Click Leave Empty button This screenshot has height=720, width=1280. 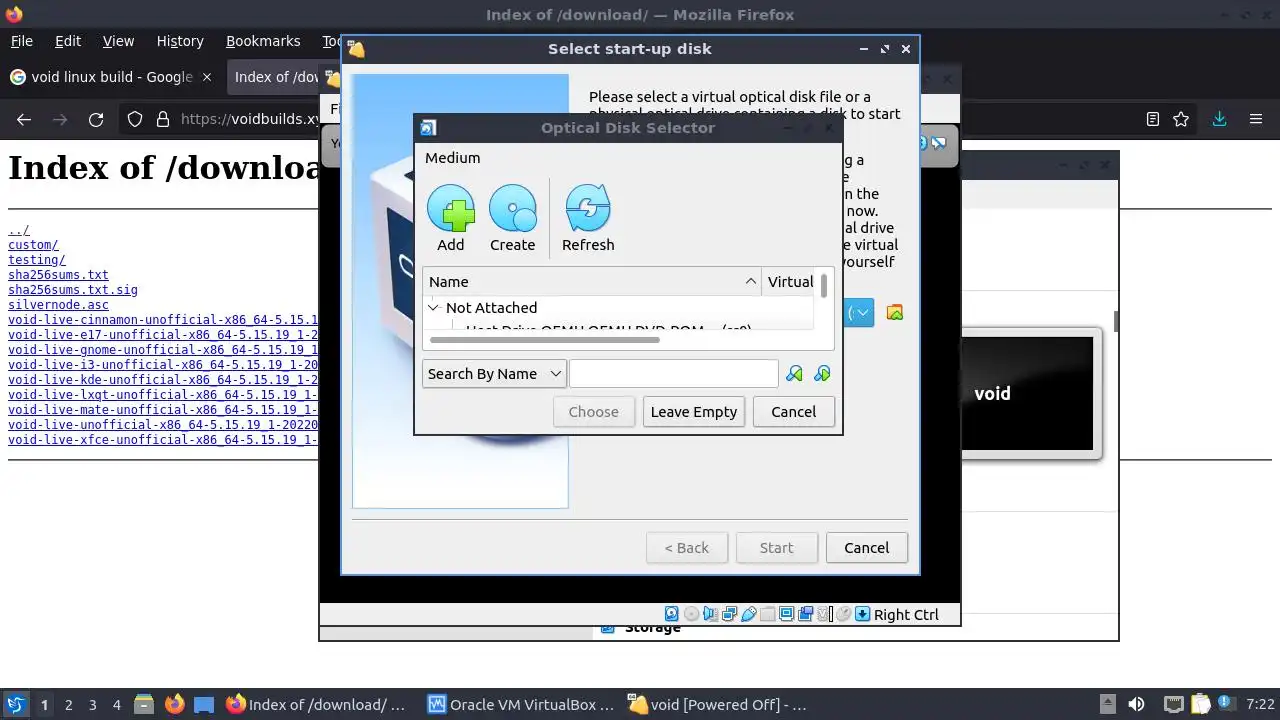click(x=694, y=412)
